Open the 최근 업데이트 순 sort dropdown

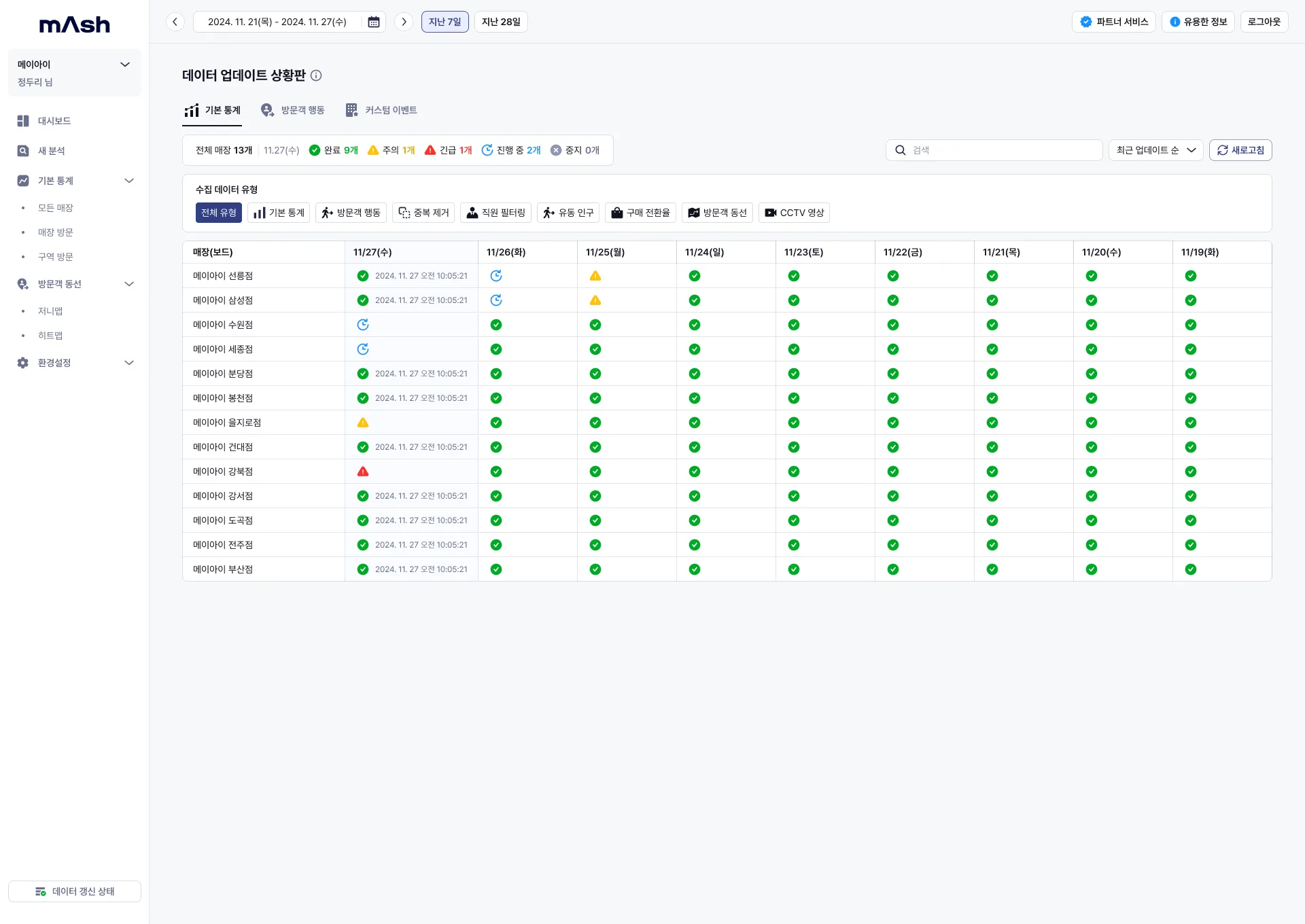pos(1155,150)
